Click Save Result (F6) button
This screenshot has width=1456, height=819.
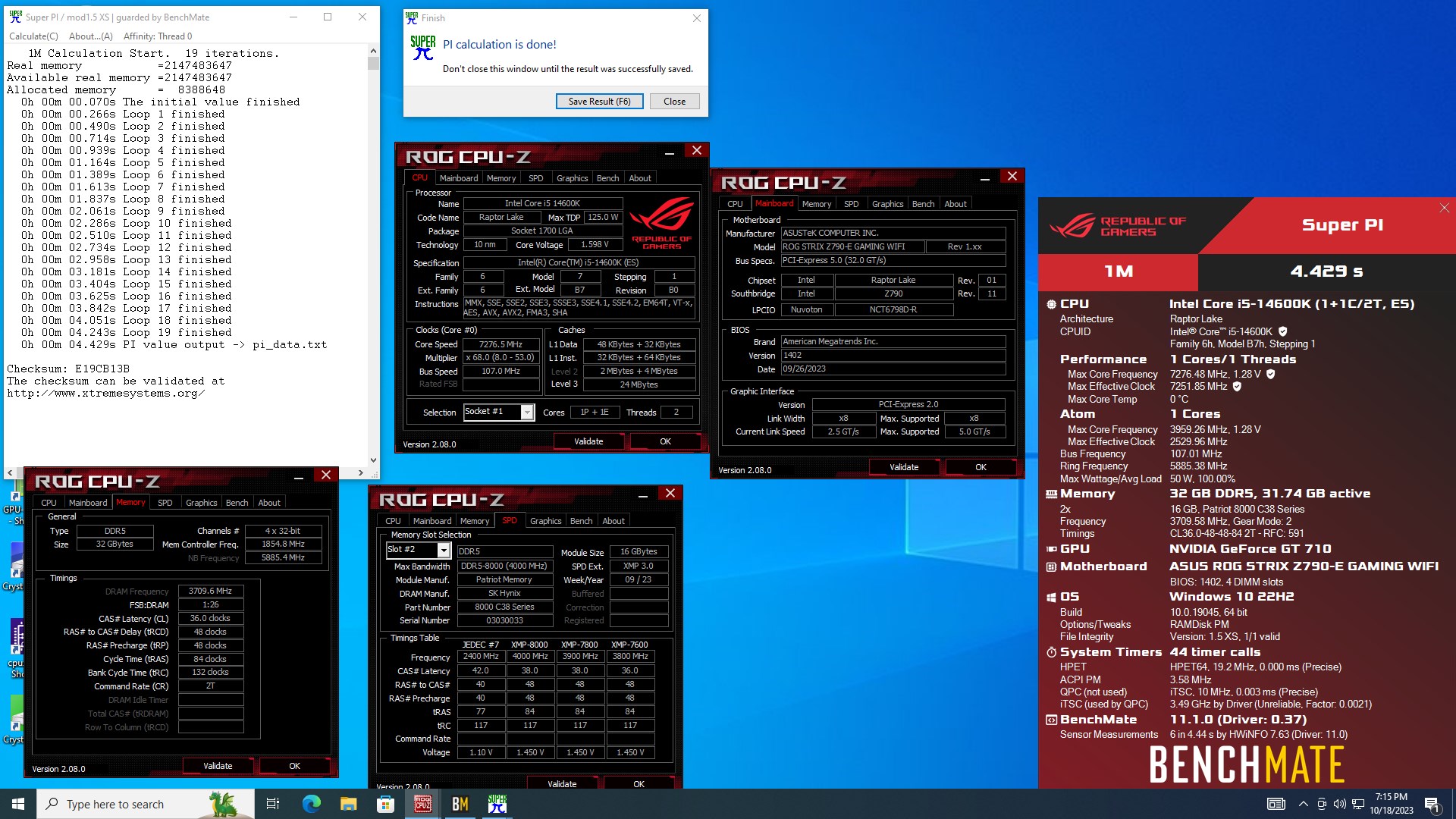click(x=599, y=102)
